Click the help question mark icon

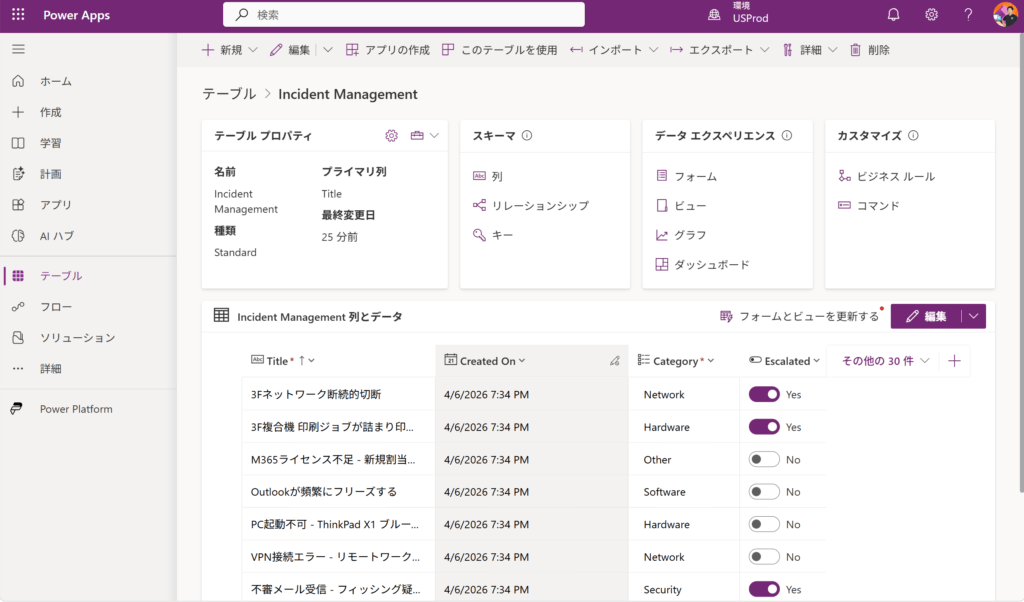click(x=968, y=15)
